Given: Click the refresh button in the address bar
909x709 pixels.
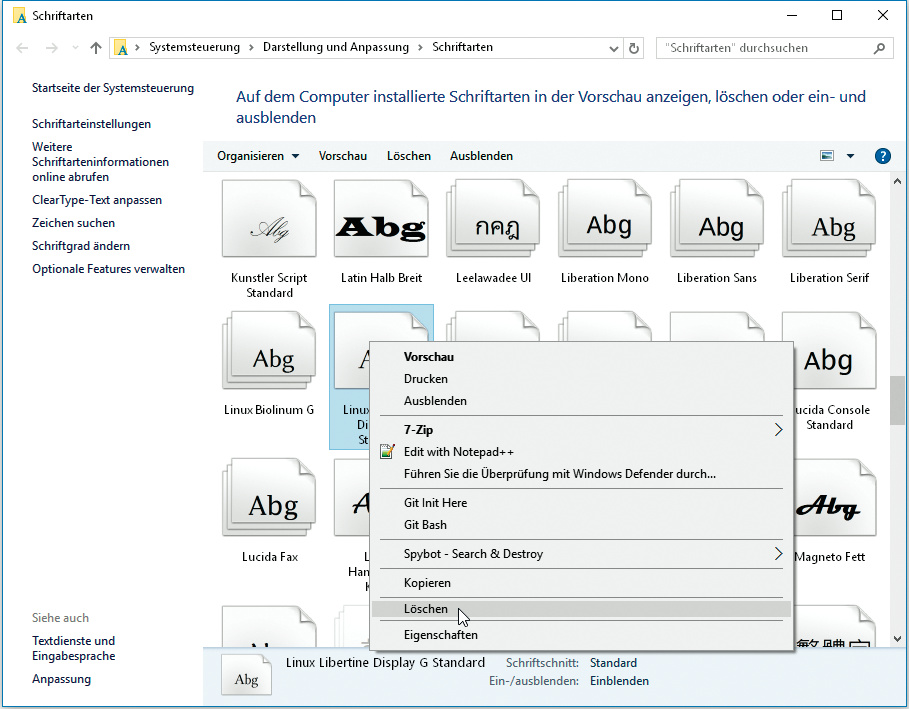Looking at the screenshot, I should (x=633, y=48).
